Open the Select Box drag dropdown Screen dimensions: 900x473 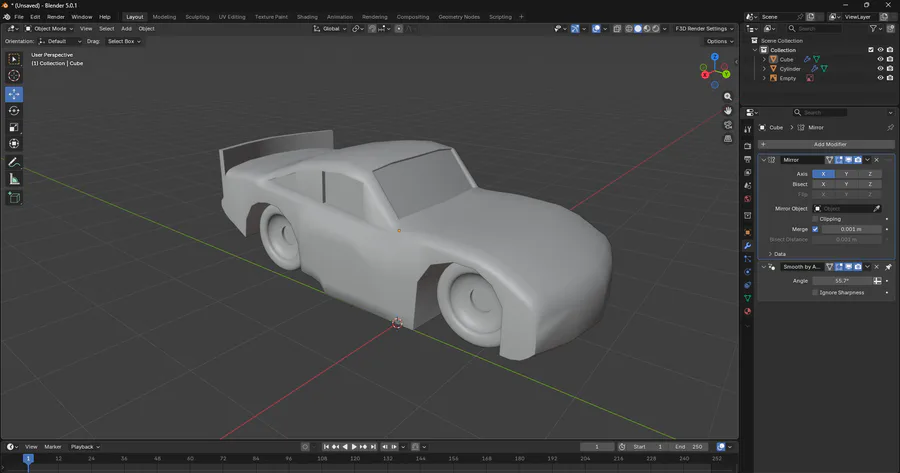pos(124,41)
